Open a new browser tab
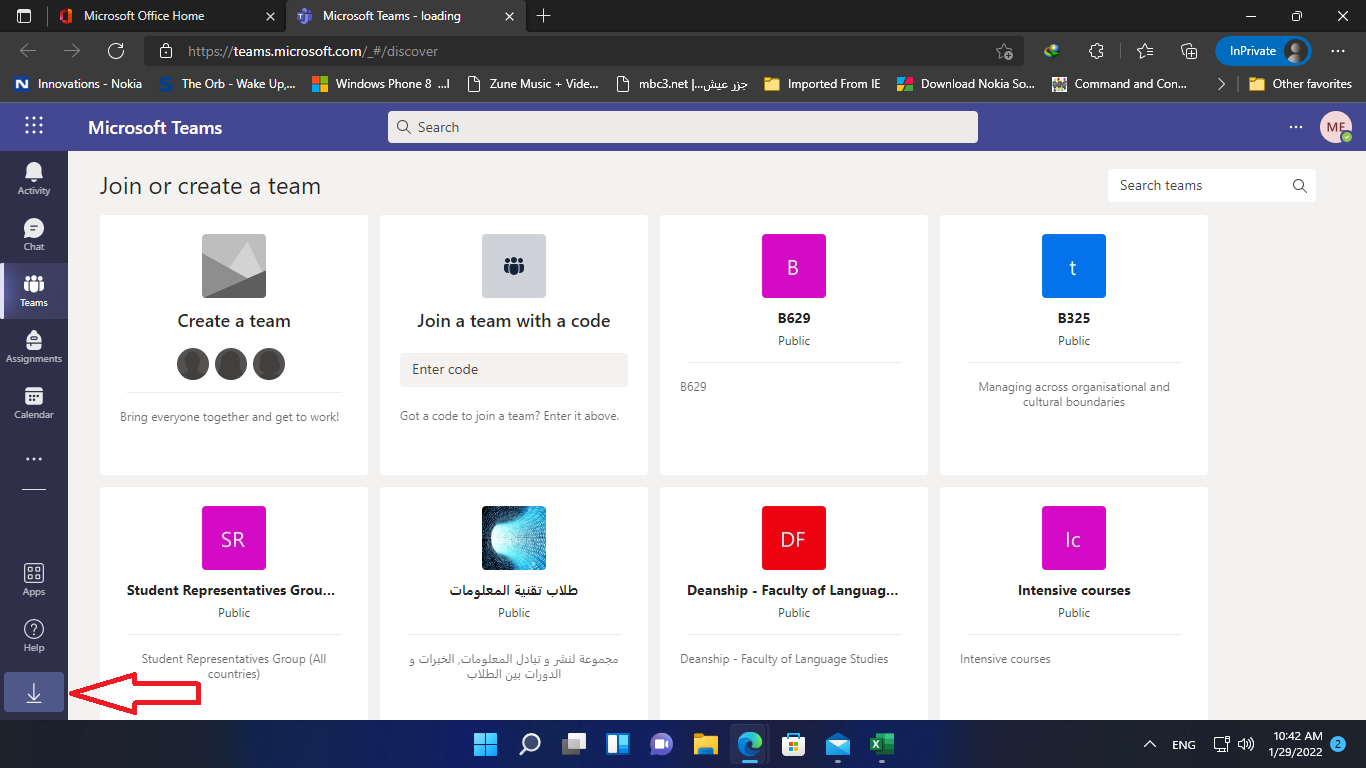 543,16
